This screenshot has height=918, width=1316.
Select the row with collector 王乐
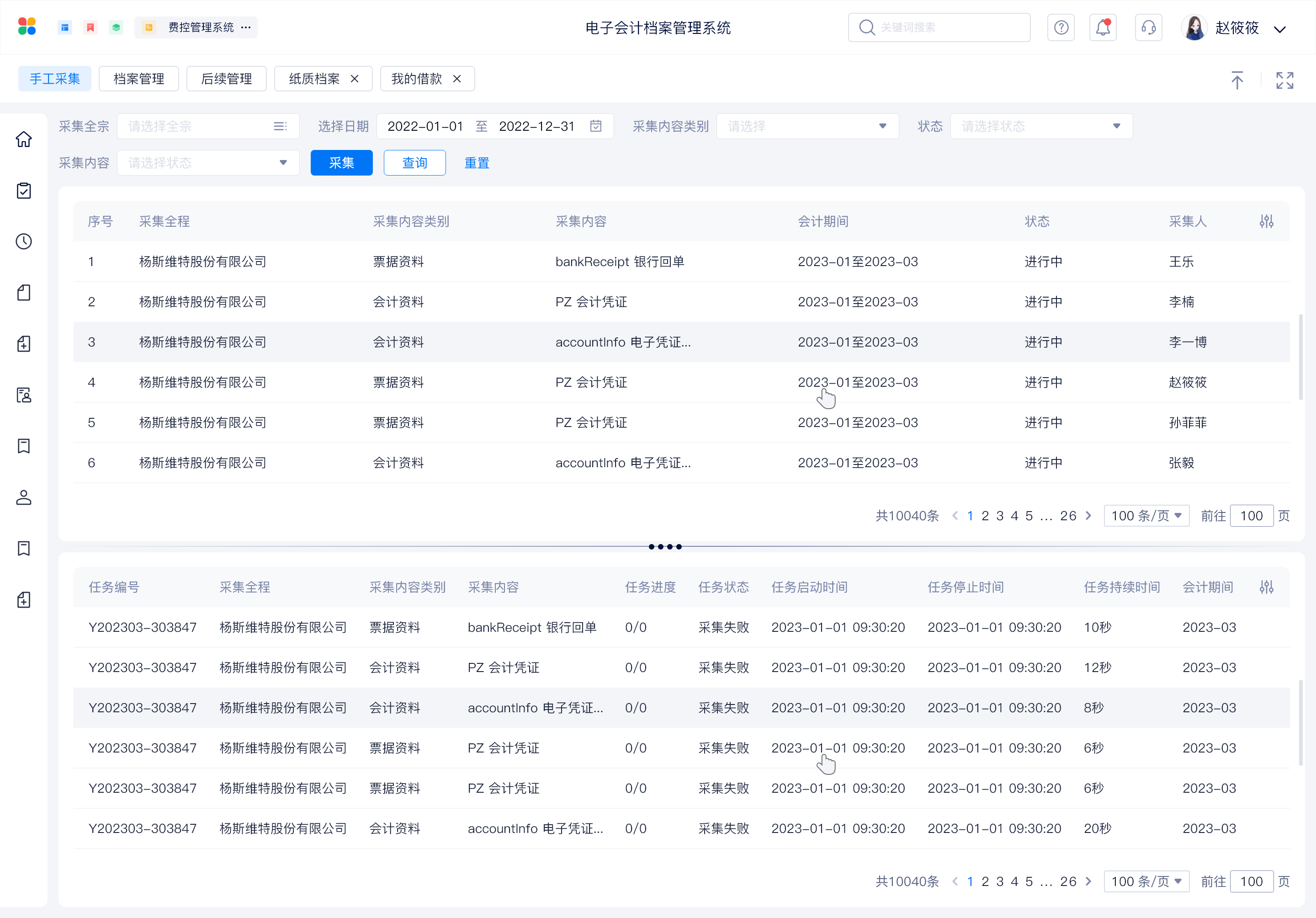coord(681,262)
